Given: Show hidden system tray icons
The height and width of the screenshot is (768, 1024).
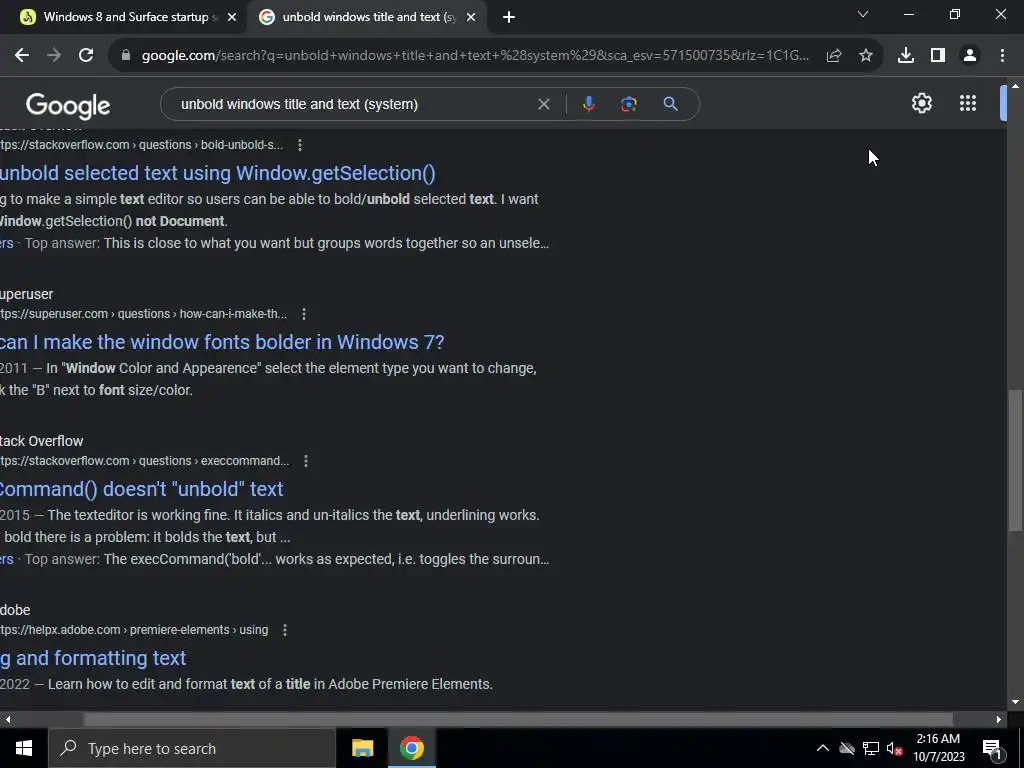Looking at the screenshot, I should tap(823, 748).
